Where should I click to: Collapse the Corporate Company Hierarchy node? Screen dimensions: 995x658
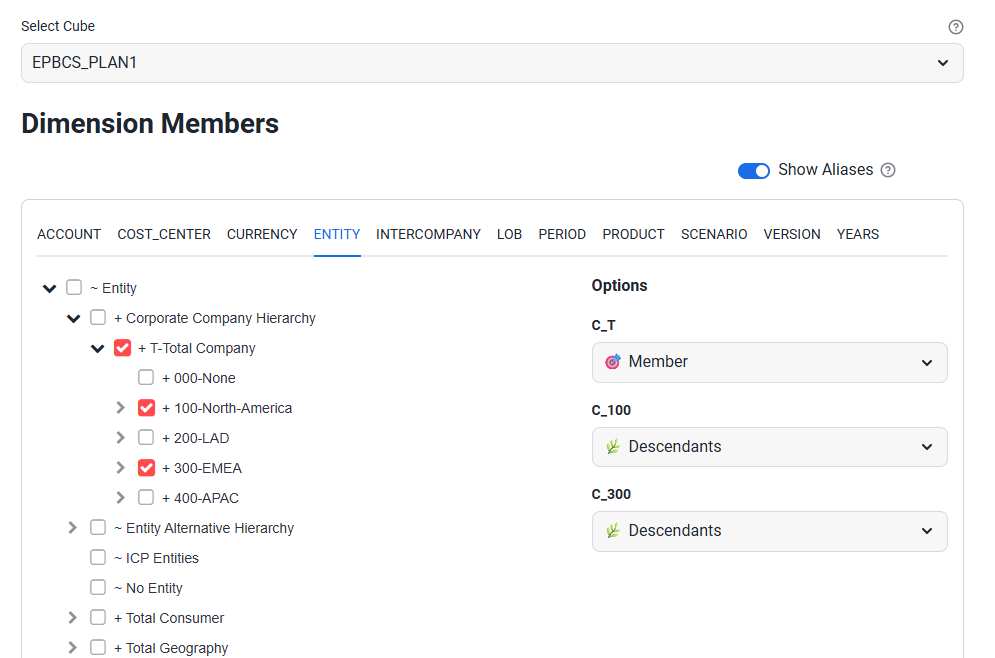point(73,319)
